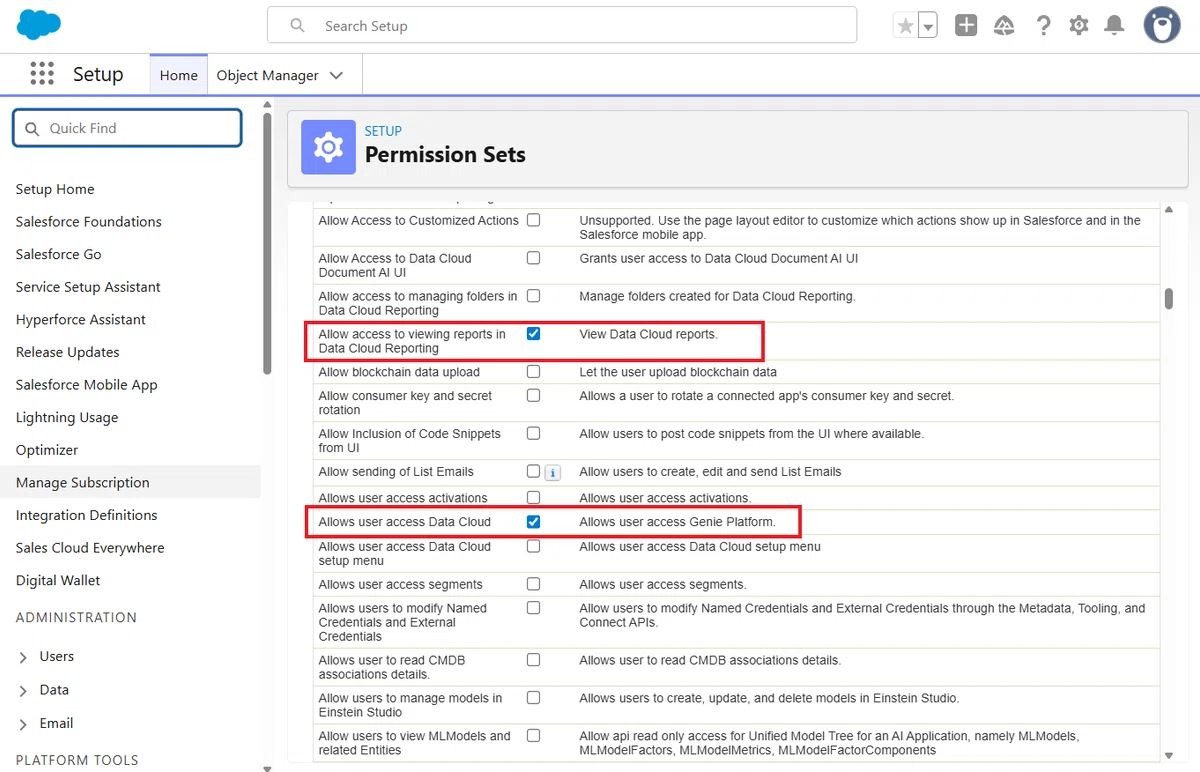Check Allow Access to Data Cloud Document AI UI
This screenshot has height=772, width=1200.
(534, 258)
